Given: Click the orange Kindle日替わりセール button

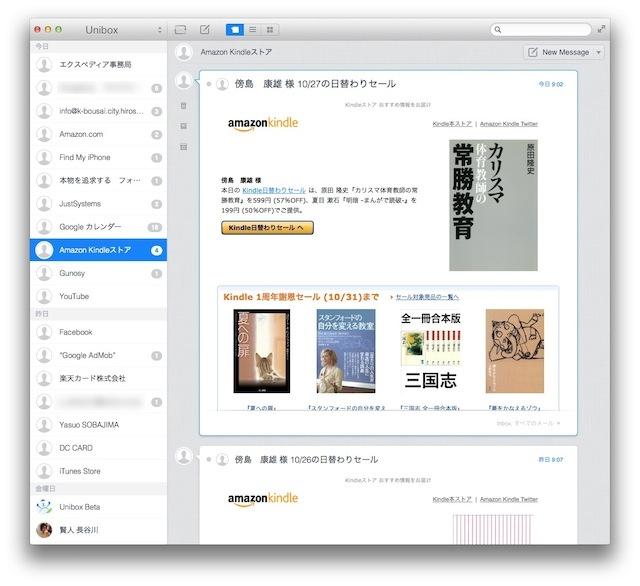Looking at the screenshot, I should click(x=267, y=227).
